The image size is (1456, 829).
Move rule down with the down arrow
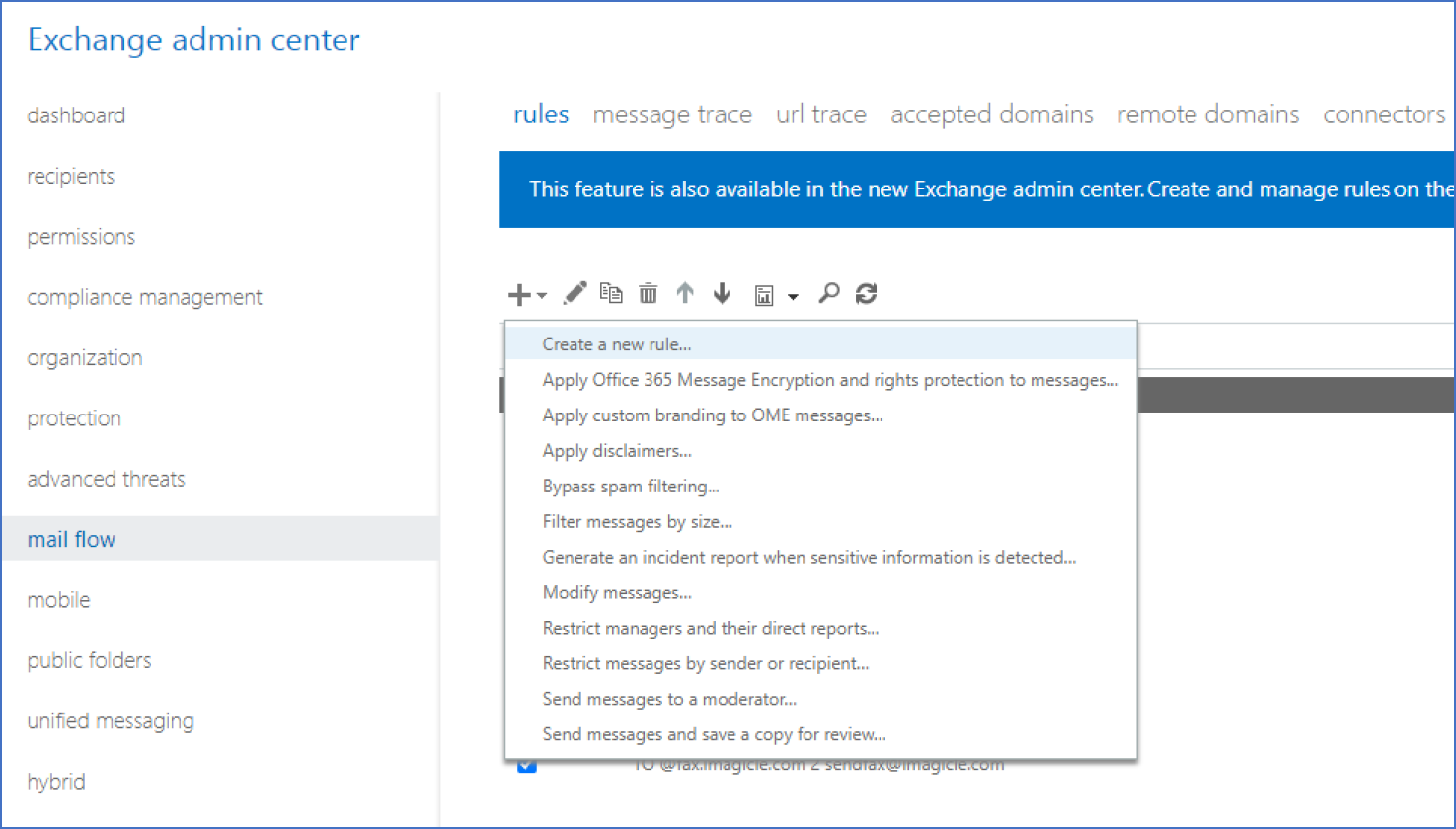coord(723,293)
